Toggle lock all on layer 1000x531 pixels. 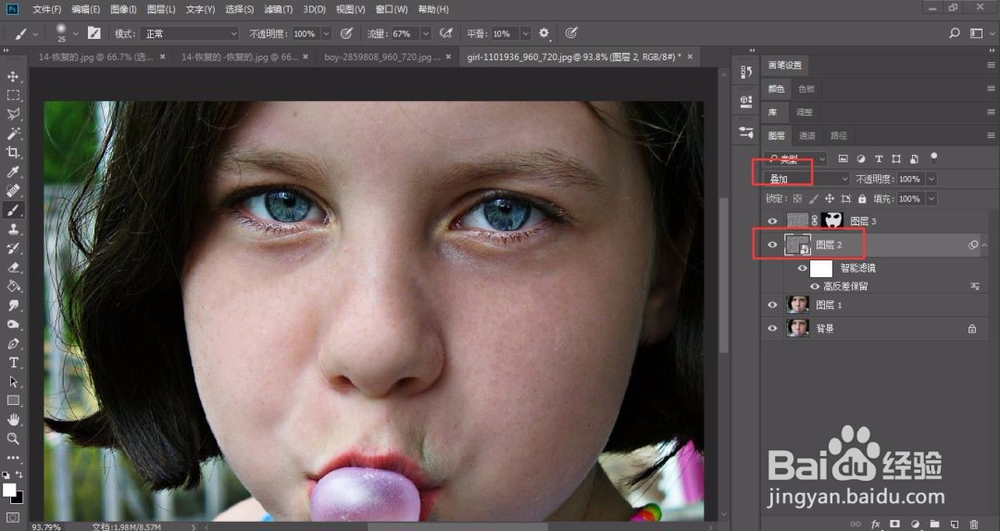coord(862,199)
